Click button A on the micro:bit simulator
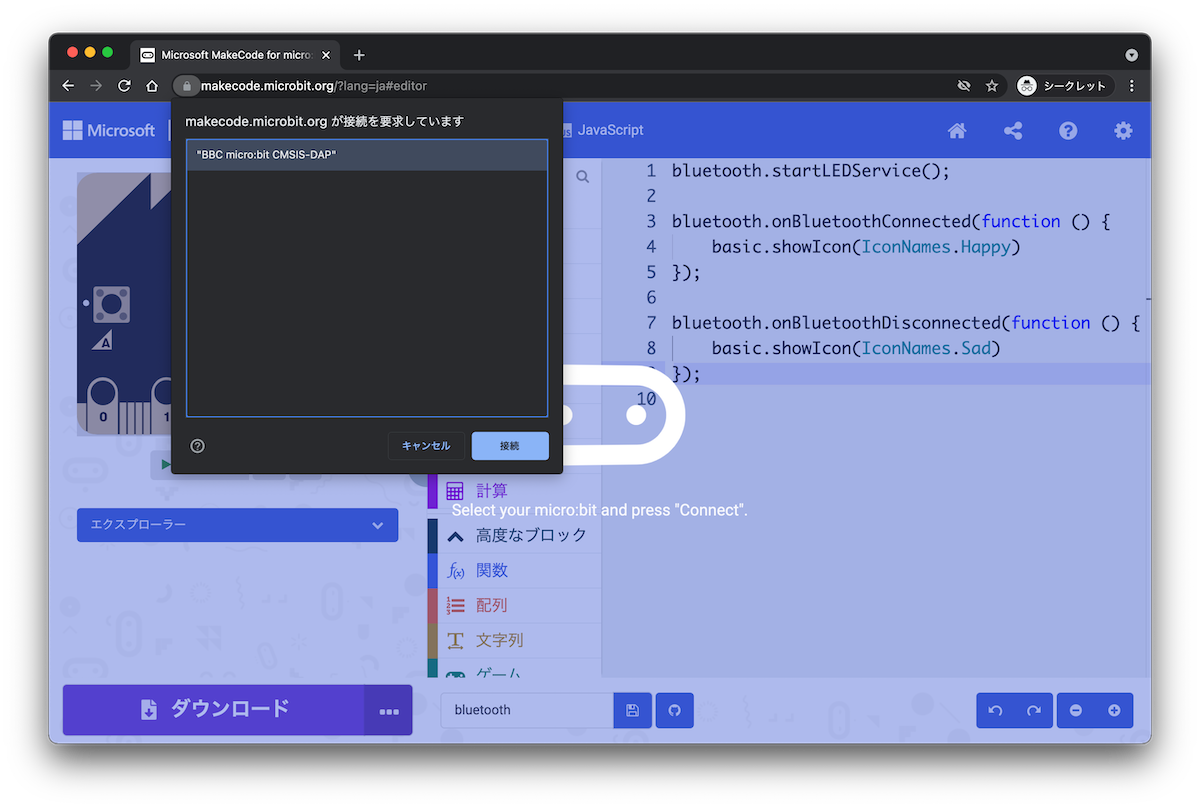 click(111, 304)
